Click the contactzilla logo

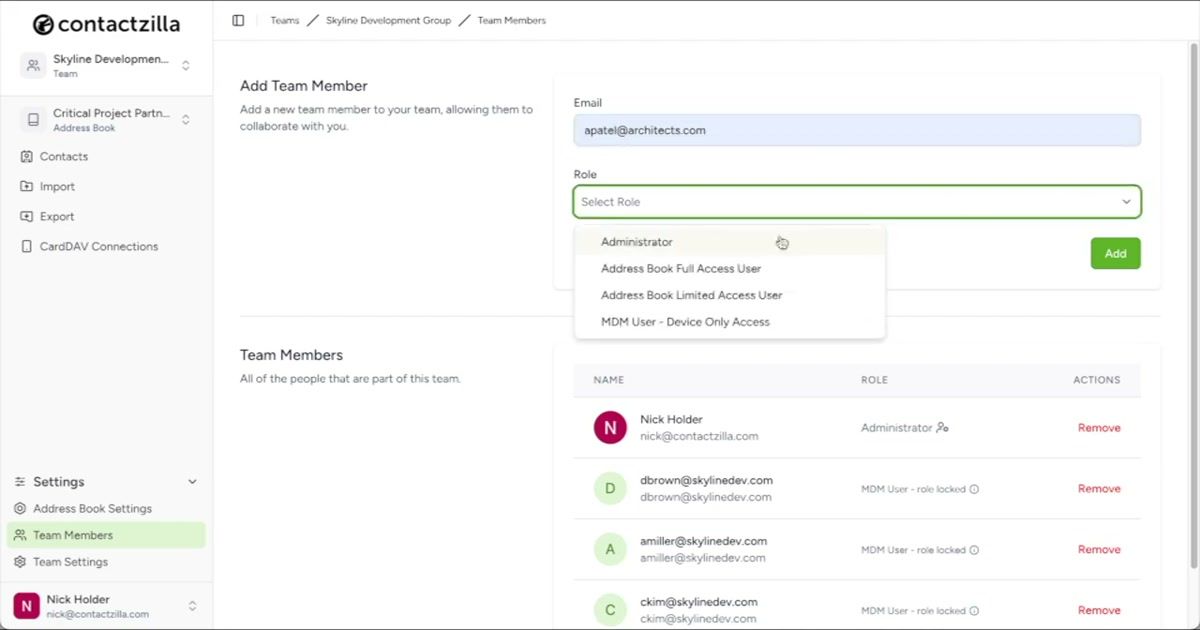point(106,24)
